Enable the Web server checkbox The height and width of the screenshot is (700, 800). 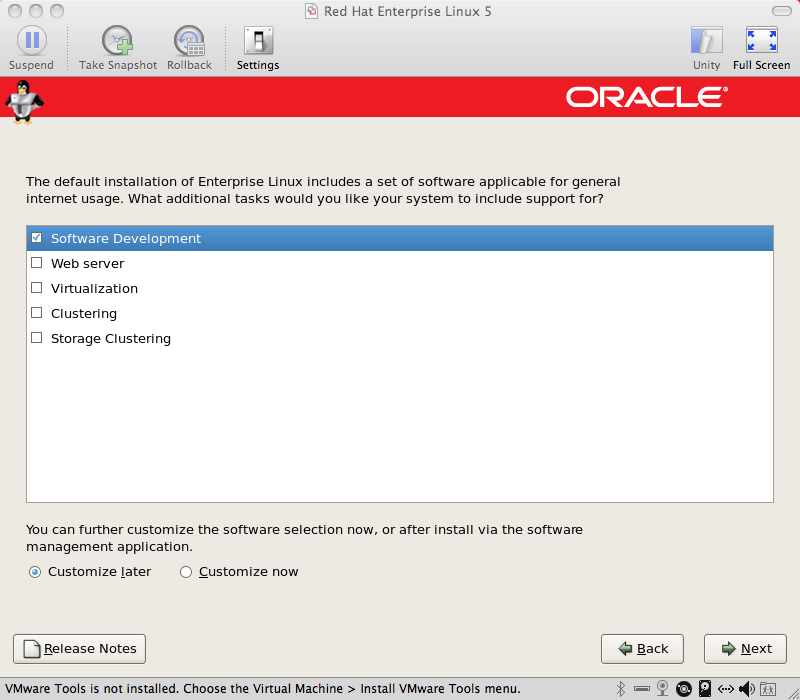pos(37,263)
